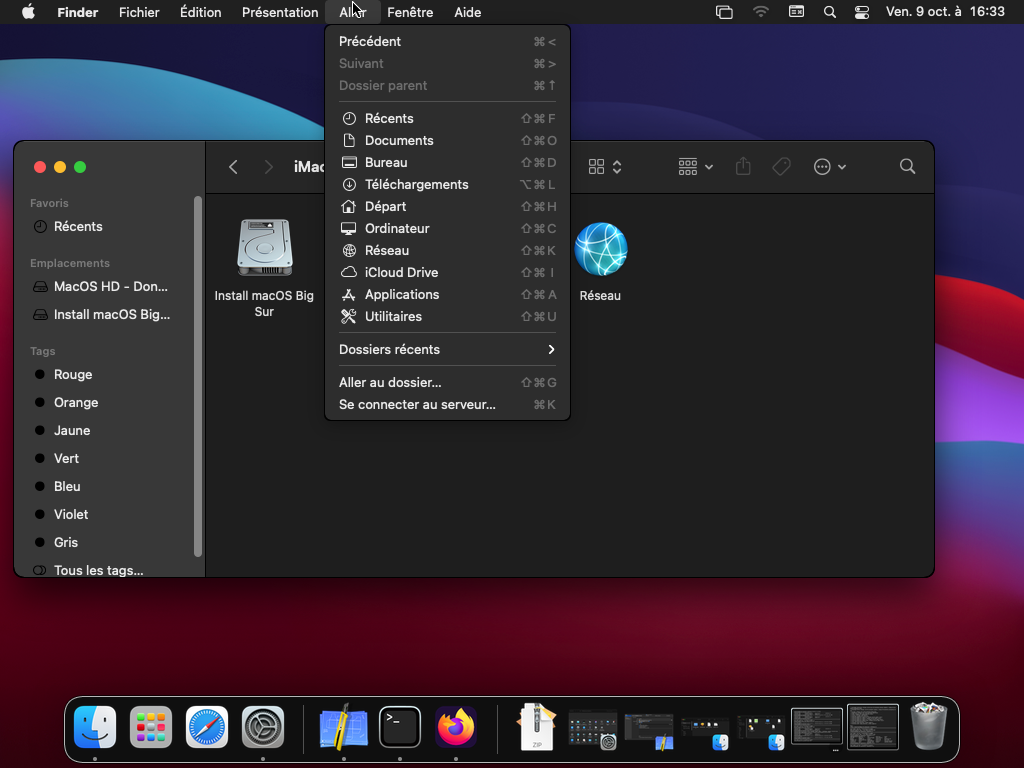Viewport: 1024px width, 768px height.
Task: Open the more actions ellipsis menu
Action: 829,167
